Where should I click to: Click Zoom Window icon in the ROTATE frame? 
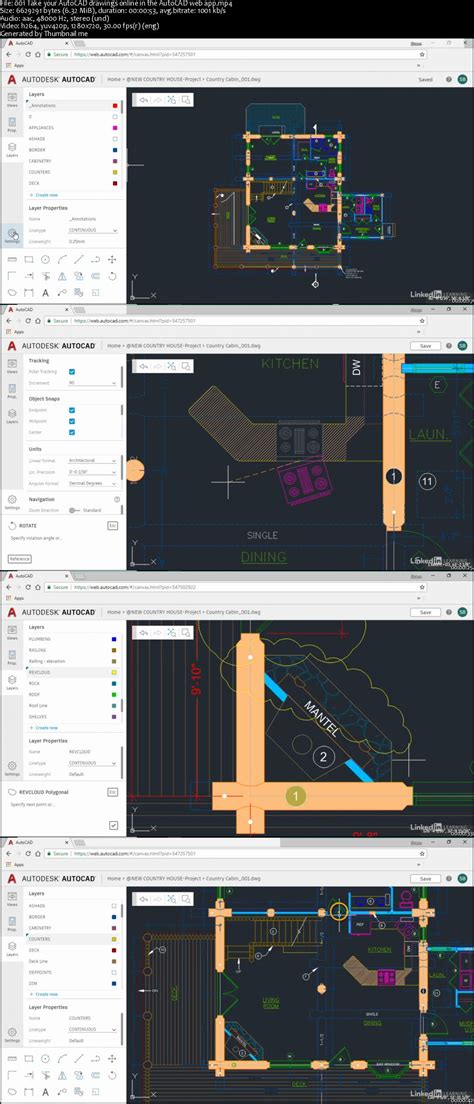pyautogui.click(x=186, y=366)
